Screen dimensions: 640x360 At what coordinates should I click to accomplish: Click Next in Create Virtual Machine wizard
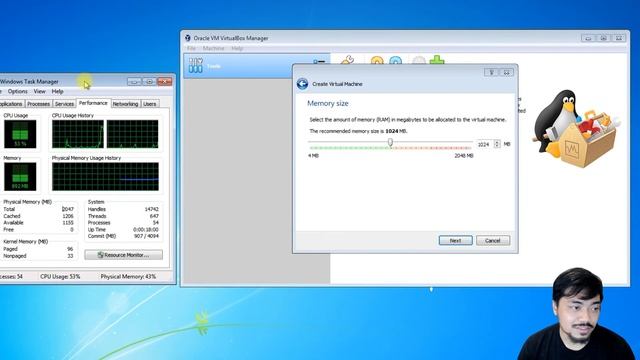pyautogui.click(x=456, y=240)
